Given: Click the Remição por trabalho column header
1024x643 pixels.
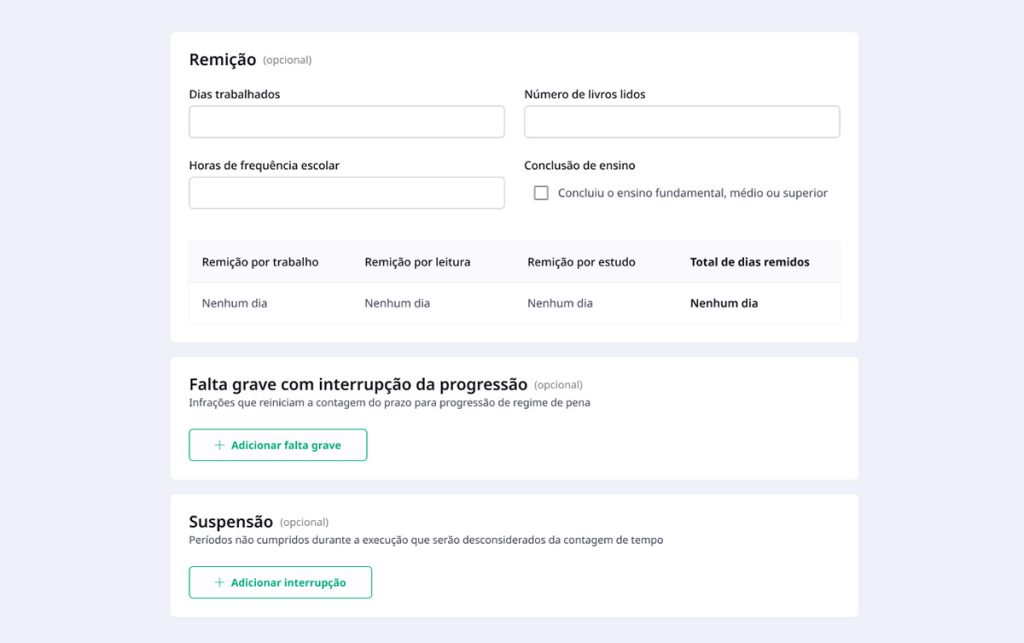Looking at the screenshot, I should 260,262.
